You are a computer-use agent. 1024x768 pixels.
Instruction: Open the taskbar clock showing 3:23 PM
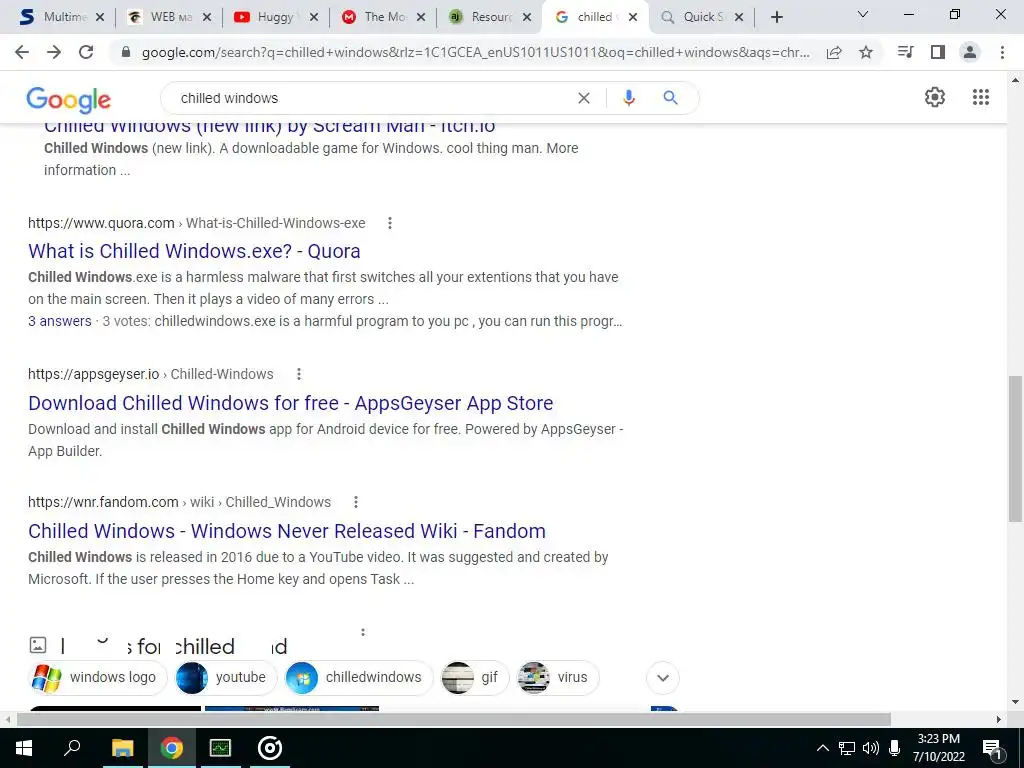click(x=938, y=748)
